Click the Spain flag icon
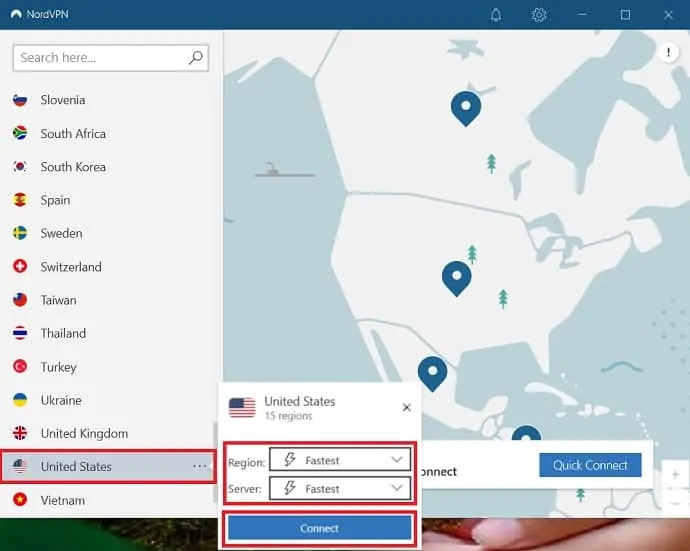 [20, 200]
